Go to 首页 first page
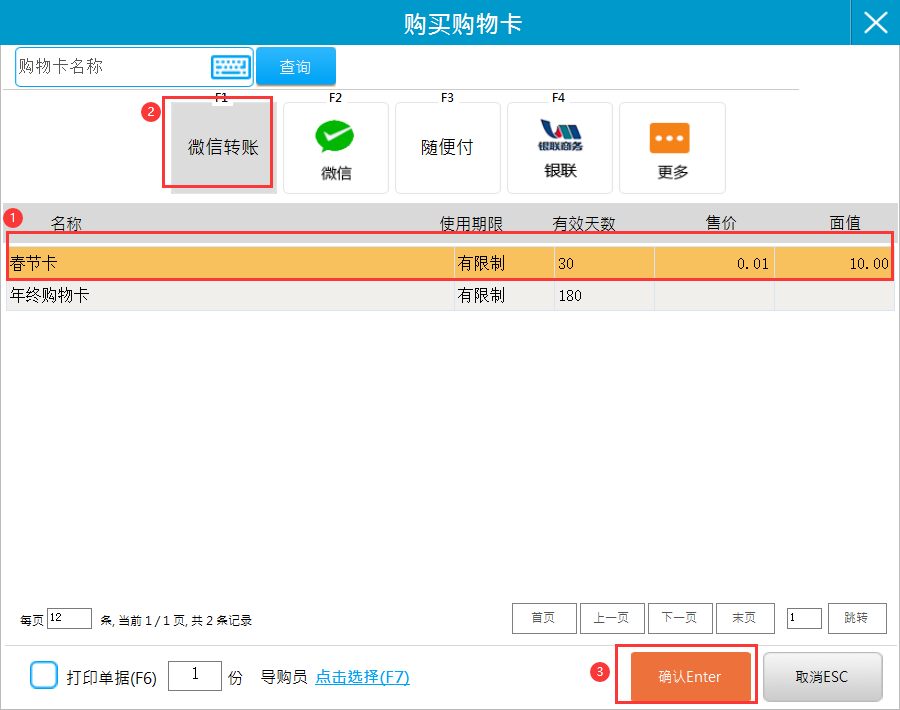 coord(543,618)
